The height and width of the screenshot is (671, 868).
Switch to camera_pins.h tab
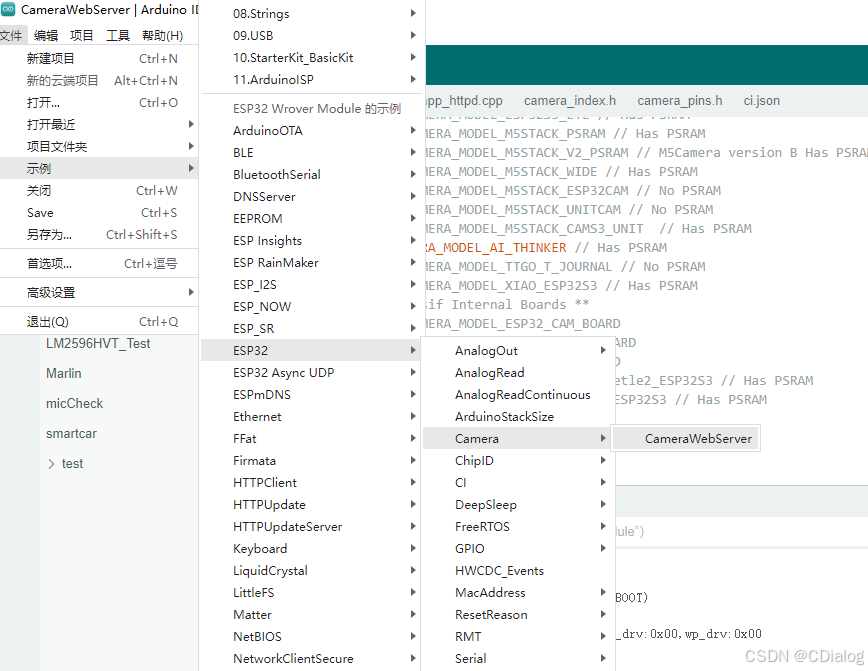(x=679, y=101)
